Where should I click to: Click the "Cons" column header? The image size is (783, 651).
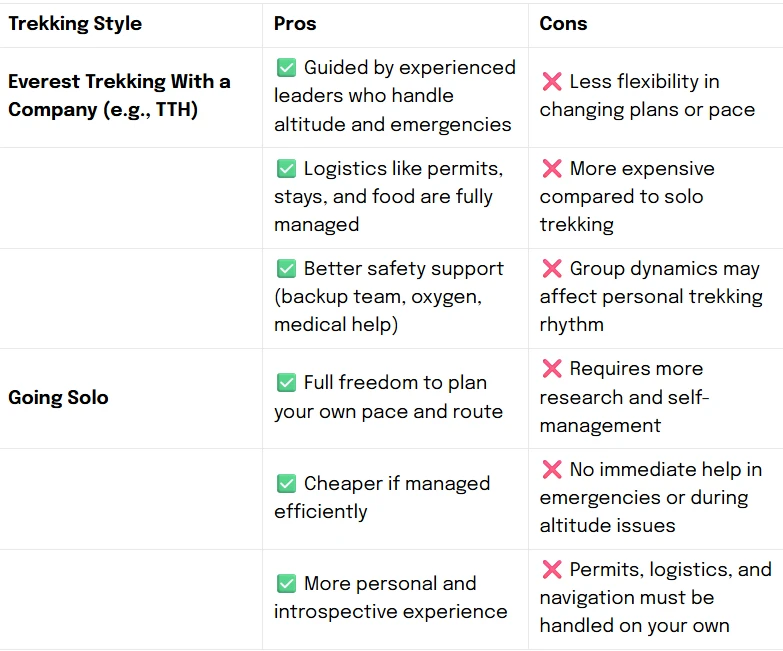point(563,23)
